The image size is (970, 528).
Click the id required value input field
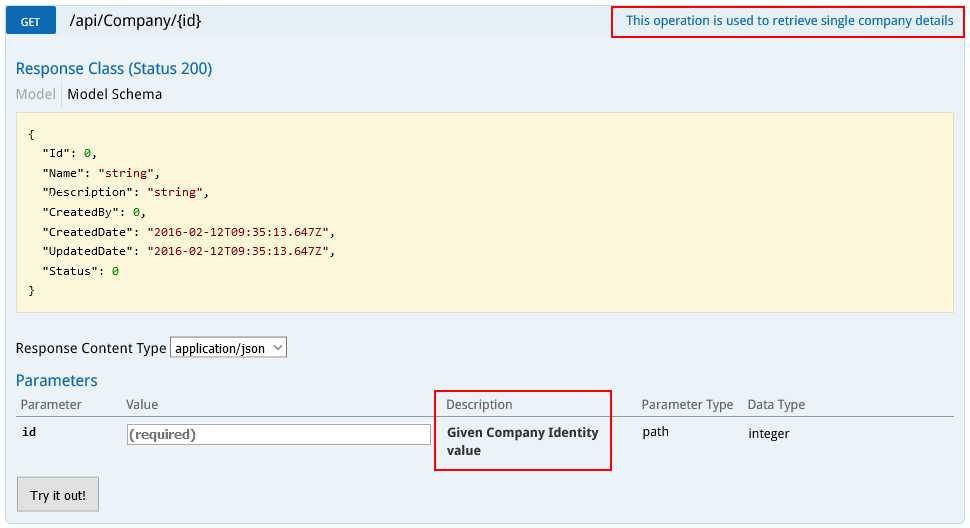coord(278,434)
